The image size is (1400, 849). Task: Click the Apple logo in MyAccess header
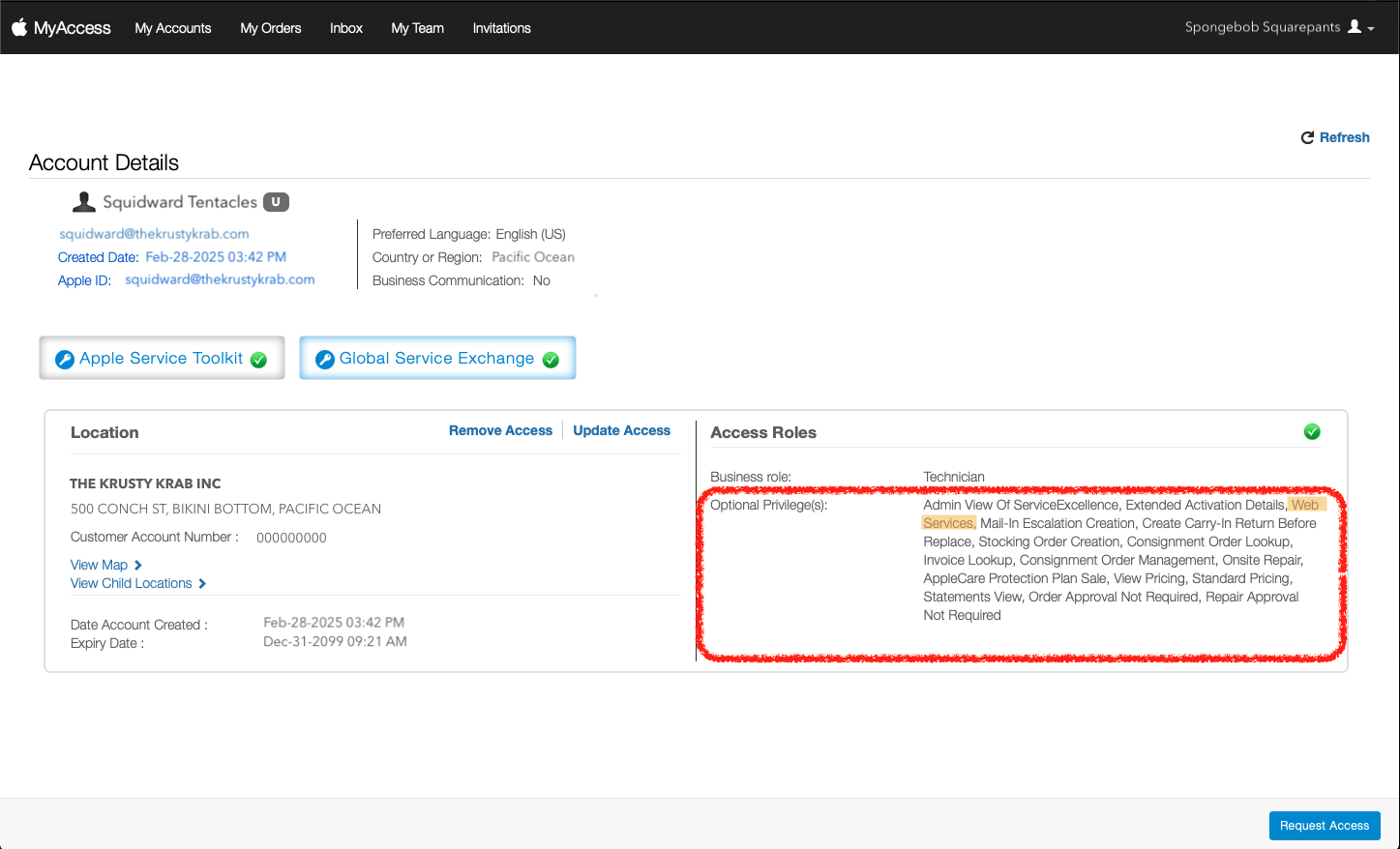(19, 27)
